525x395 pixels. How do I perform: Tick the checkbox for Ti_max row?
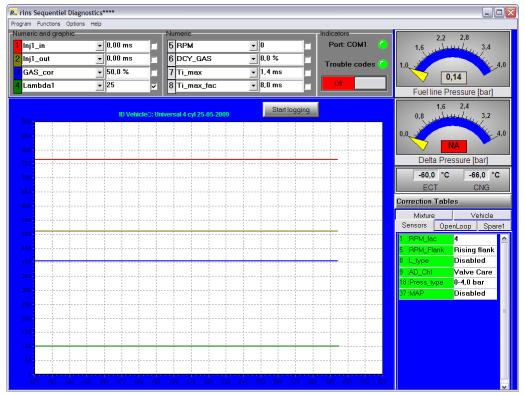point(308,73)
